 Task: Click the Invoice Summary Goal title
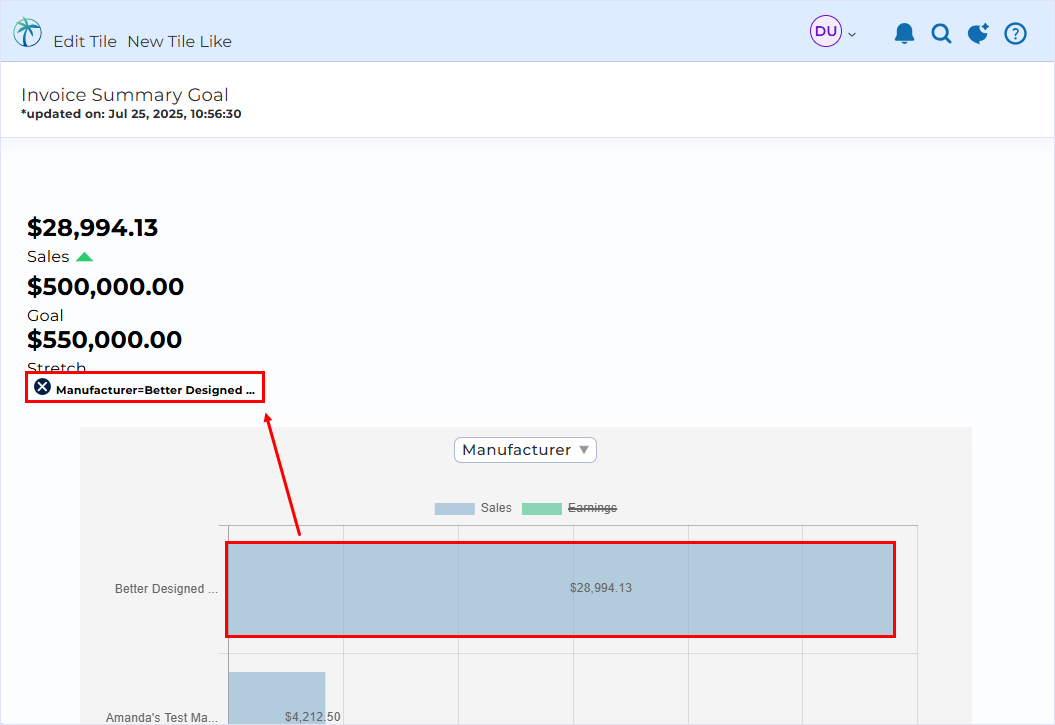(x=124, y=95)
